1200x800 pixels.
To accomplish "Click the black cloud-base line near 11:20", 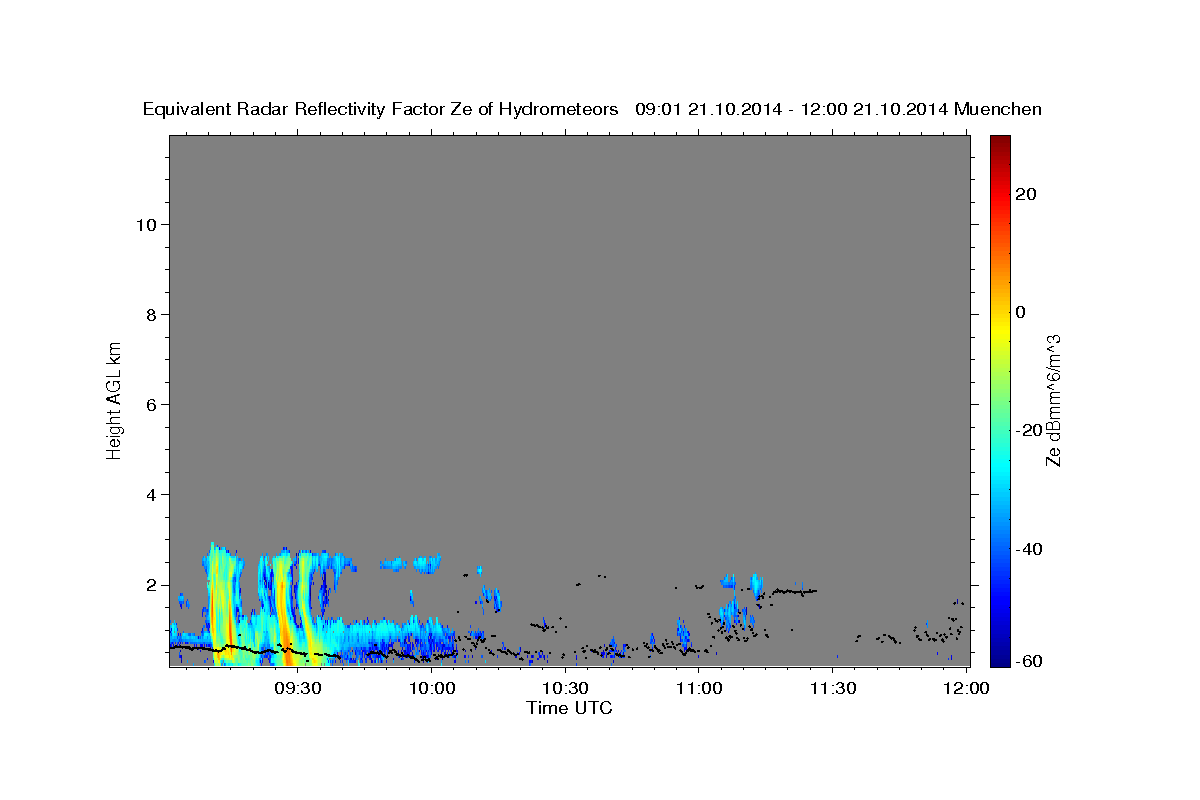I will point(797,591).
